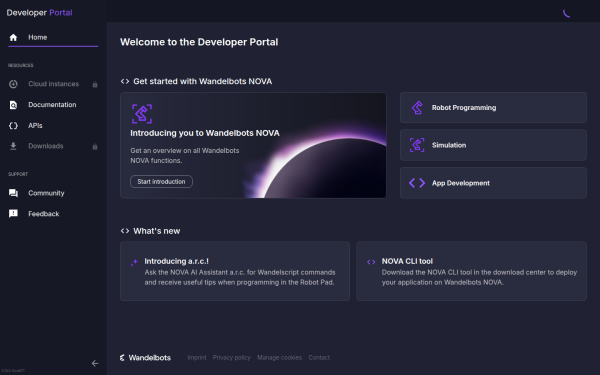This screenshot has width=600, height=375.
Task: Click brackets icon on NOVA CLI card
Action: coord(371,262)
